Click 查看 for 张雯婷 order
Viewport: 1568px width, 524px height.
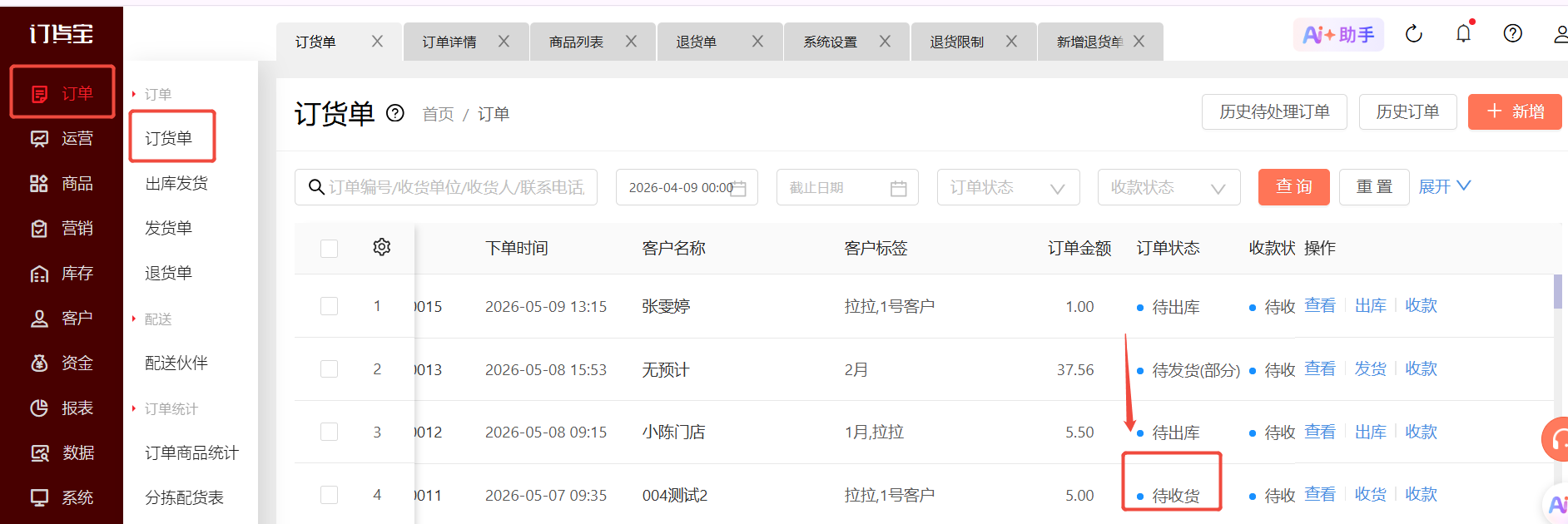coord(1320,305)
